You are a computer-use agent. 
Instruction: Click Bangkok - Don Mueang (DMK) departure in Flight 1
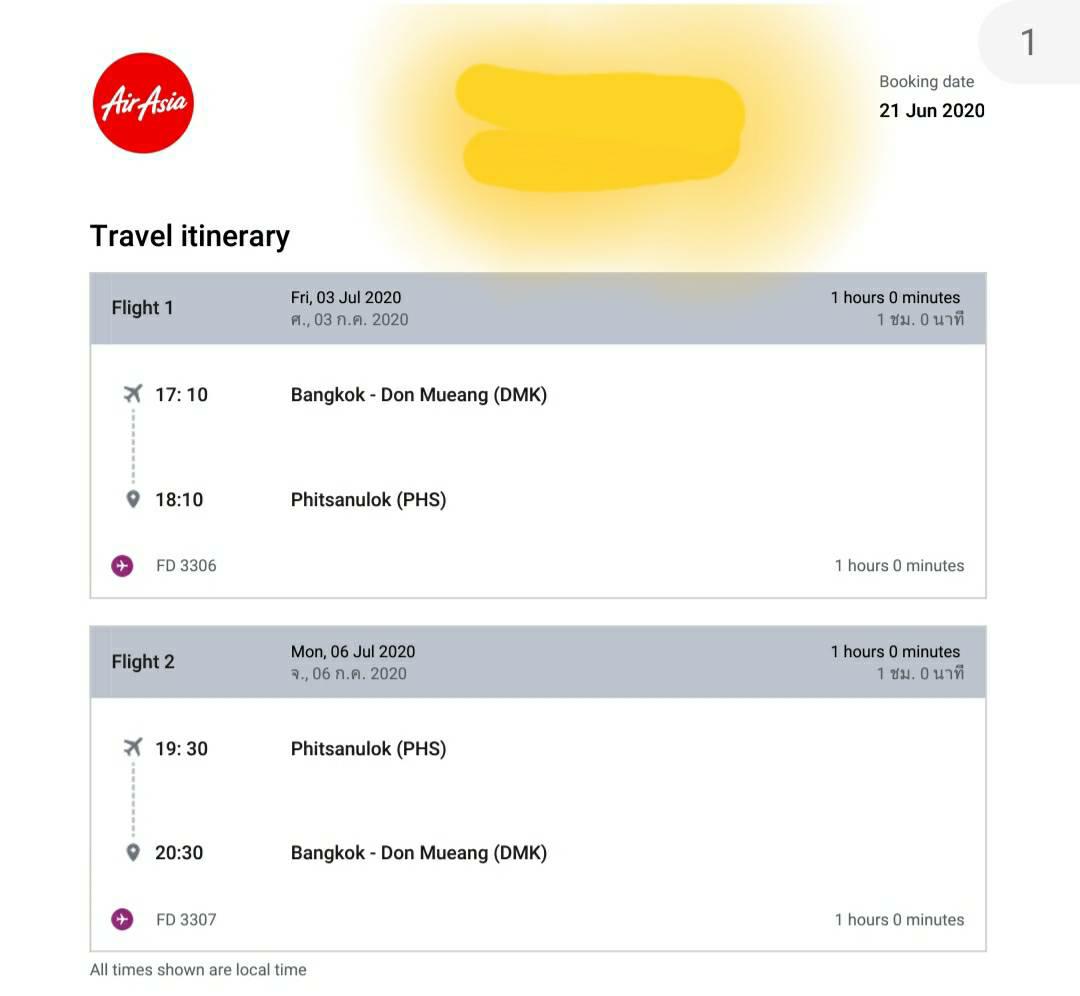click(419, 395)
